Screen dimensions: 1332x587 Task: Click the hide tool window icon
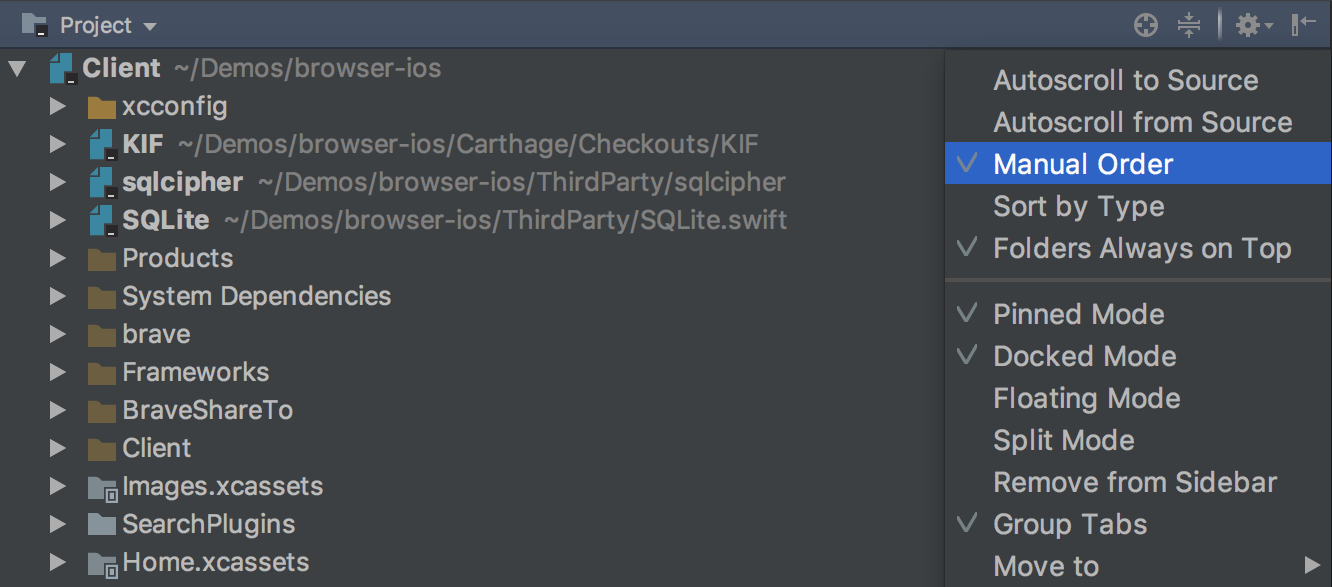(x=1303, y=25)
